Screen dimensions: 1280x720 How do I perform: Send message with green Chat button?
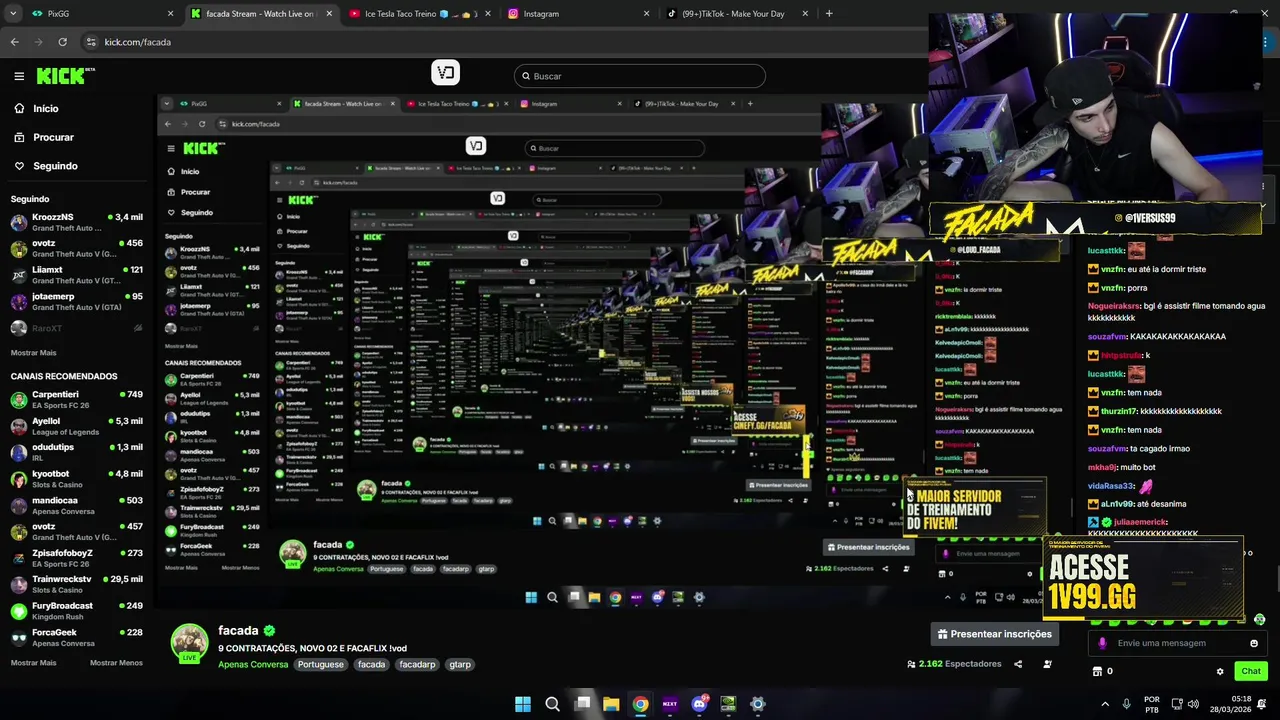tap(1250, 671)
